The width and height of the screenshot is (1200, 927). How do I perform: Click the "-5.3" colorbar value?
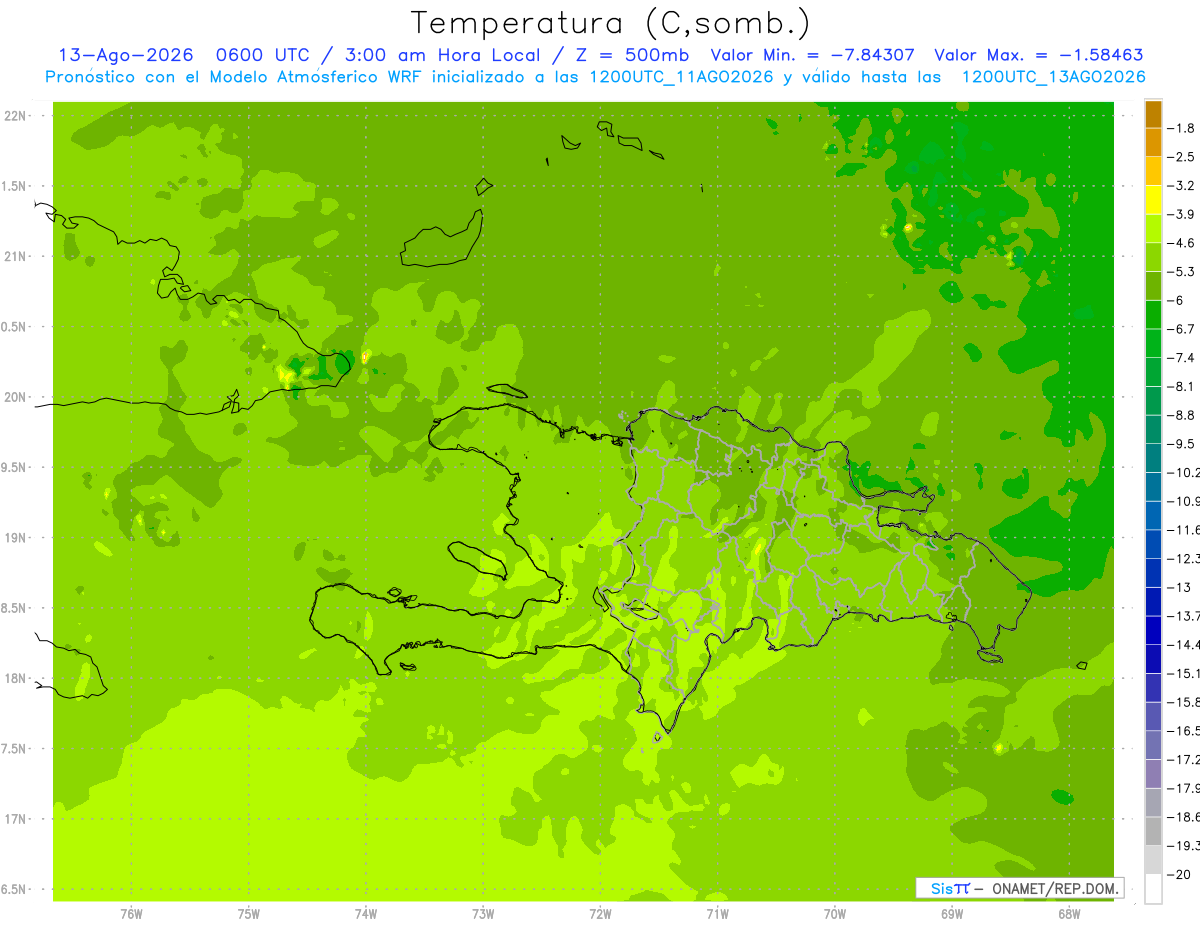pyautogui.click(x=1183, y=272)
